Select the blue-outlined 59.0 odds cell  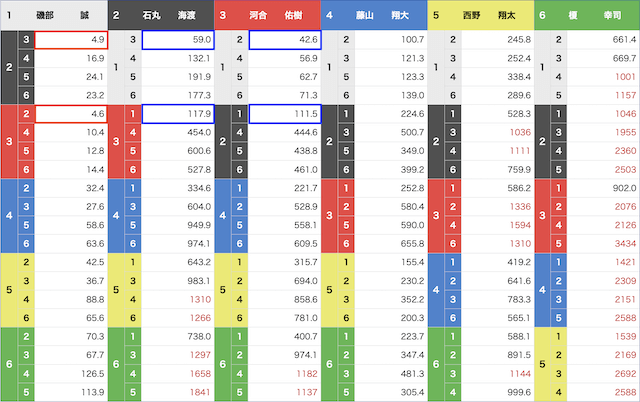point(177,40)
